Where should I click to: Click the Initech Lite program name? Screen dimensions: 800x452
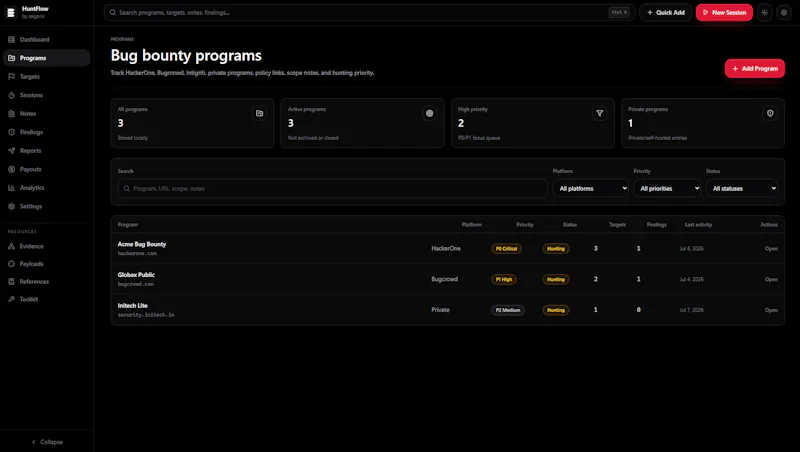tap(133, 306)
